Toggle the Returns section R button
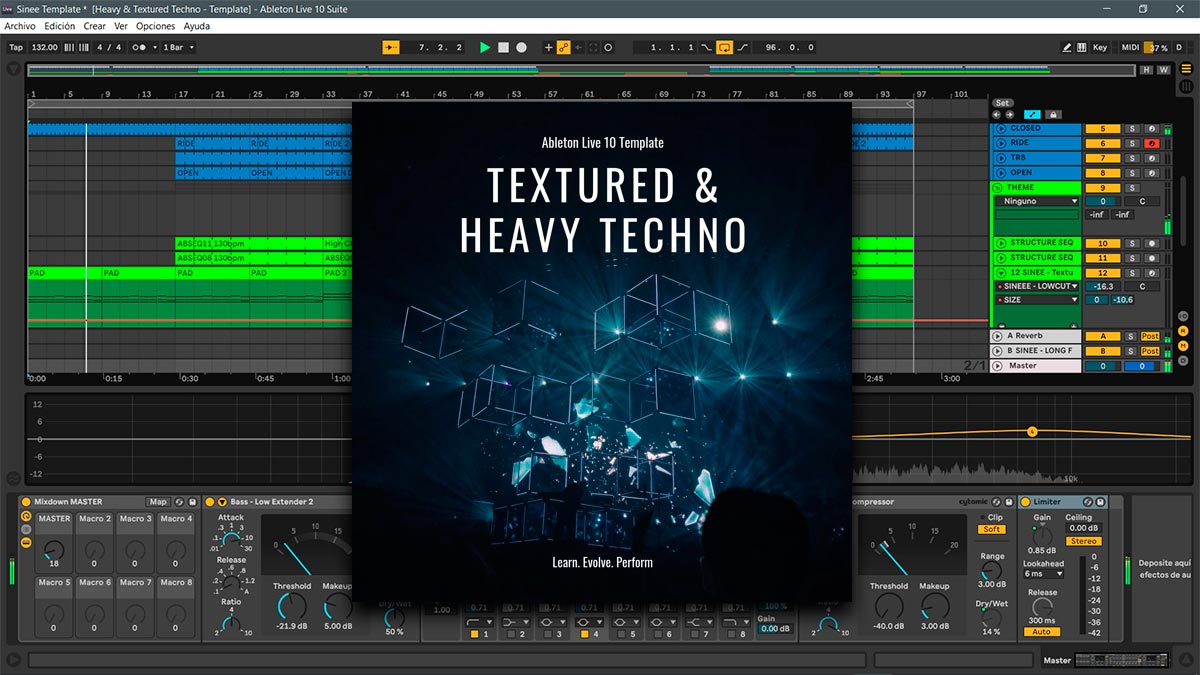The image size is (1200, 675). 1183,331
